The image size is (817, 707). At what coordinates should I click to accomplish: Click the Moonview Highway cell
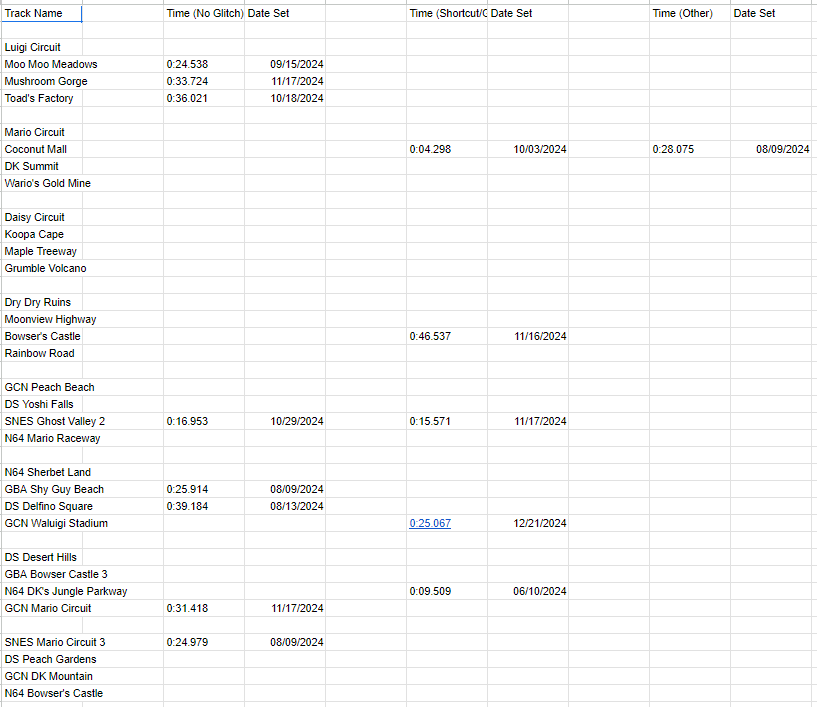(x=42, y=319)
